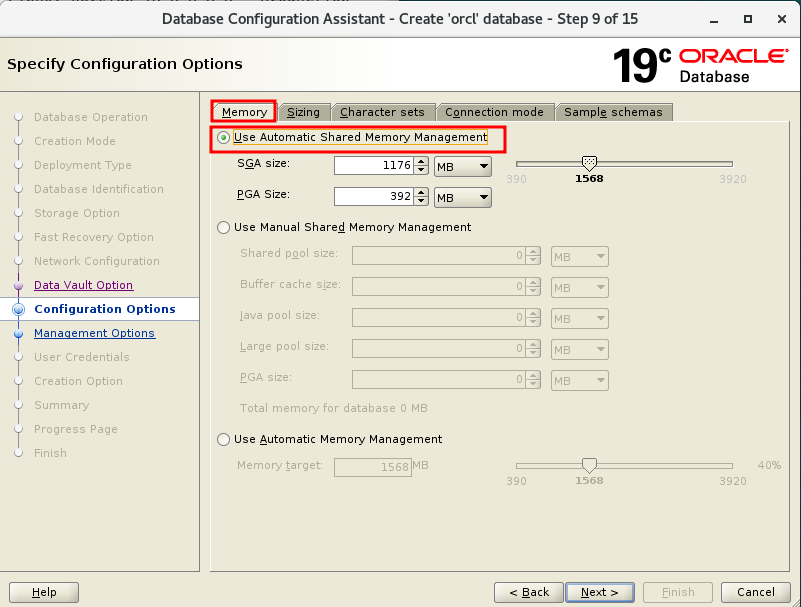Open the SGA size unit dropdown
This screenshot has width=801, height=607.
463,167
